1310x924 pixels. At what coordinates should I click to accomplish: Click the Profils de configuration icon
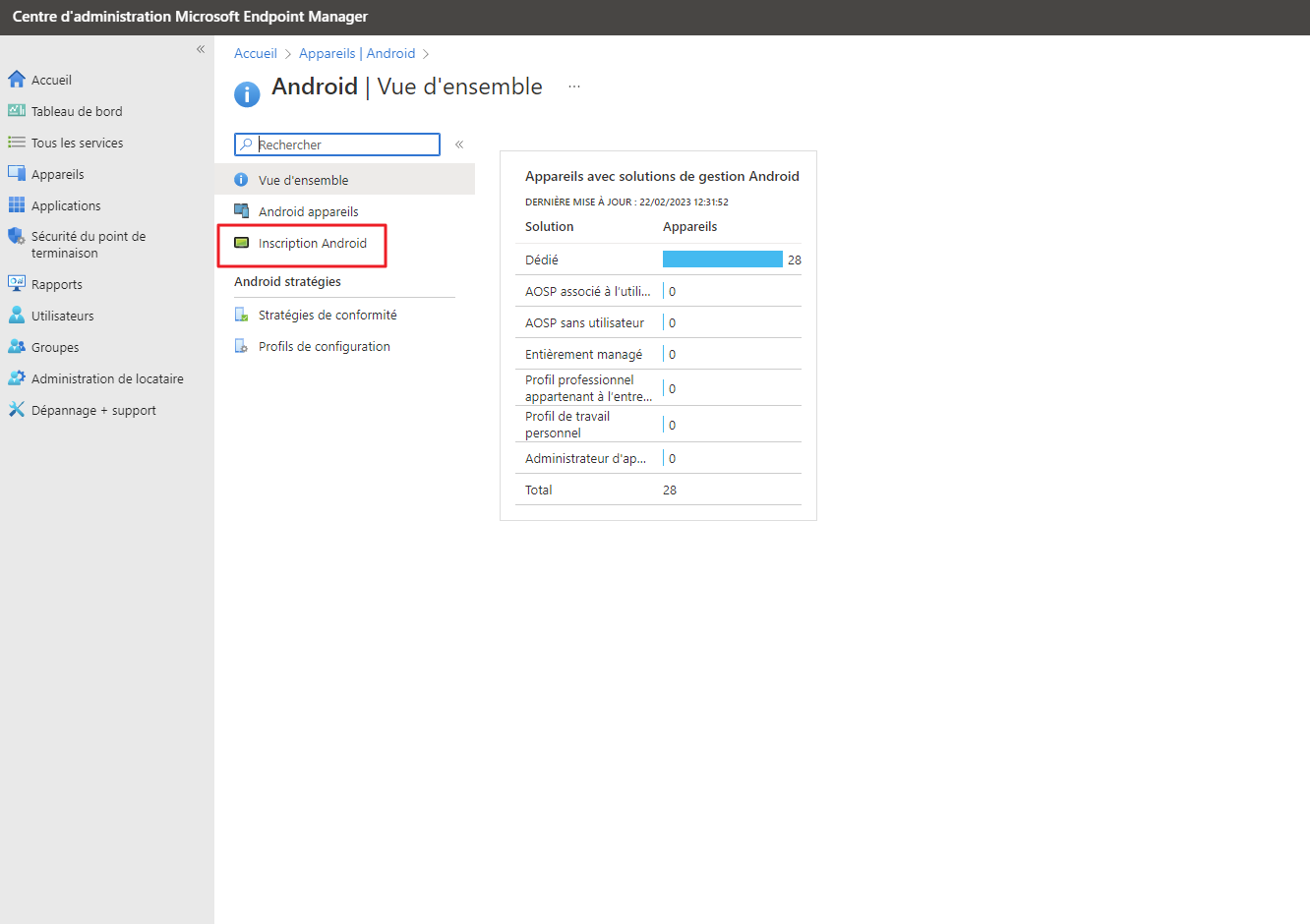point(241,346)
